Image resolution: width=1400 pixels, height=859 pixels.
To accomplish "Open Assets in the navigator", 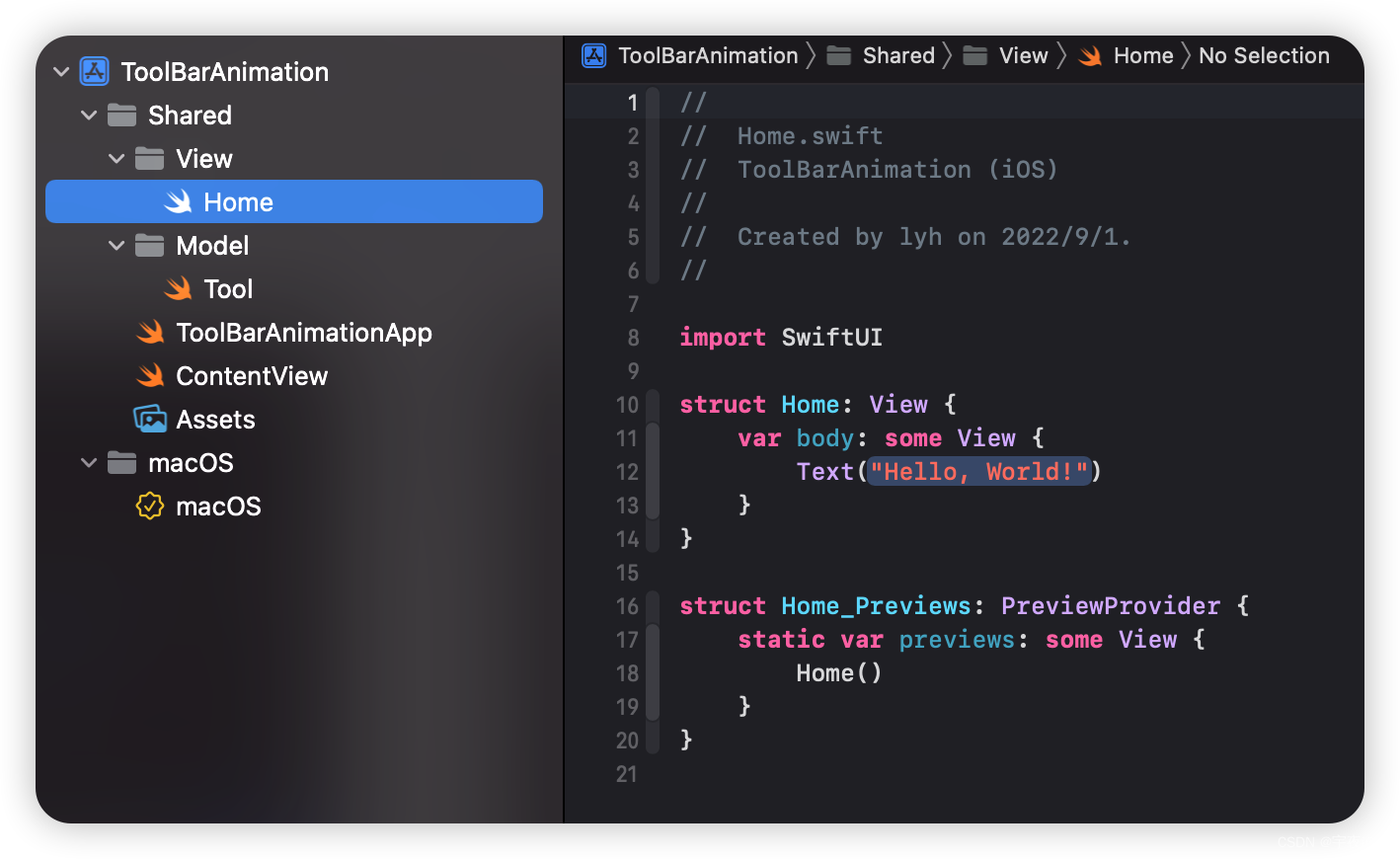I will point(215,420).
